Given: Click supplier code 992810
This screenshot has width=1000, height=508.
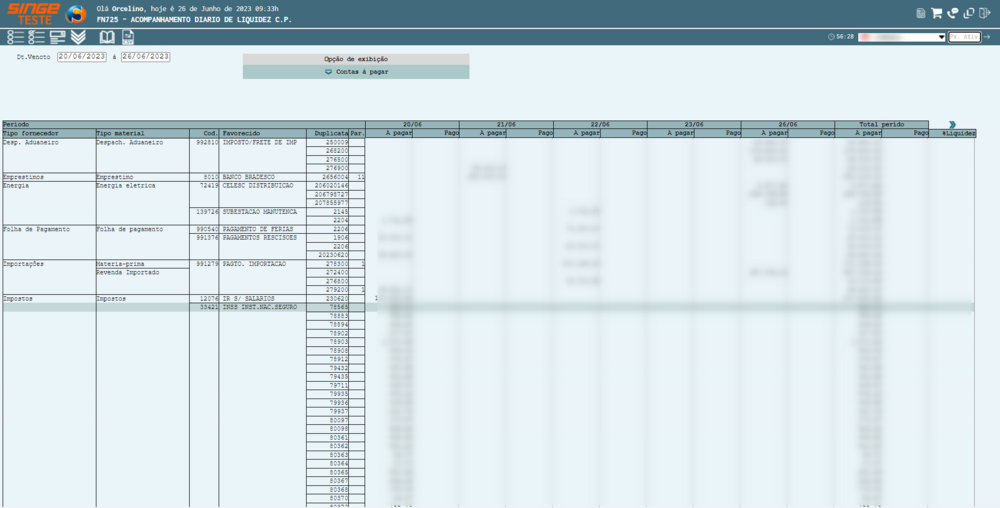Looking at the screenshot, I should tap(204, 142).
